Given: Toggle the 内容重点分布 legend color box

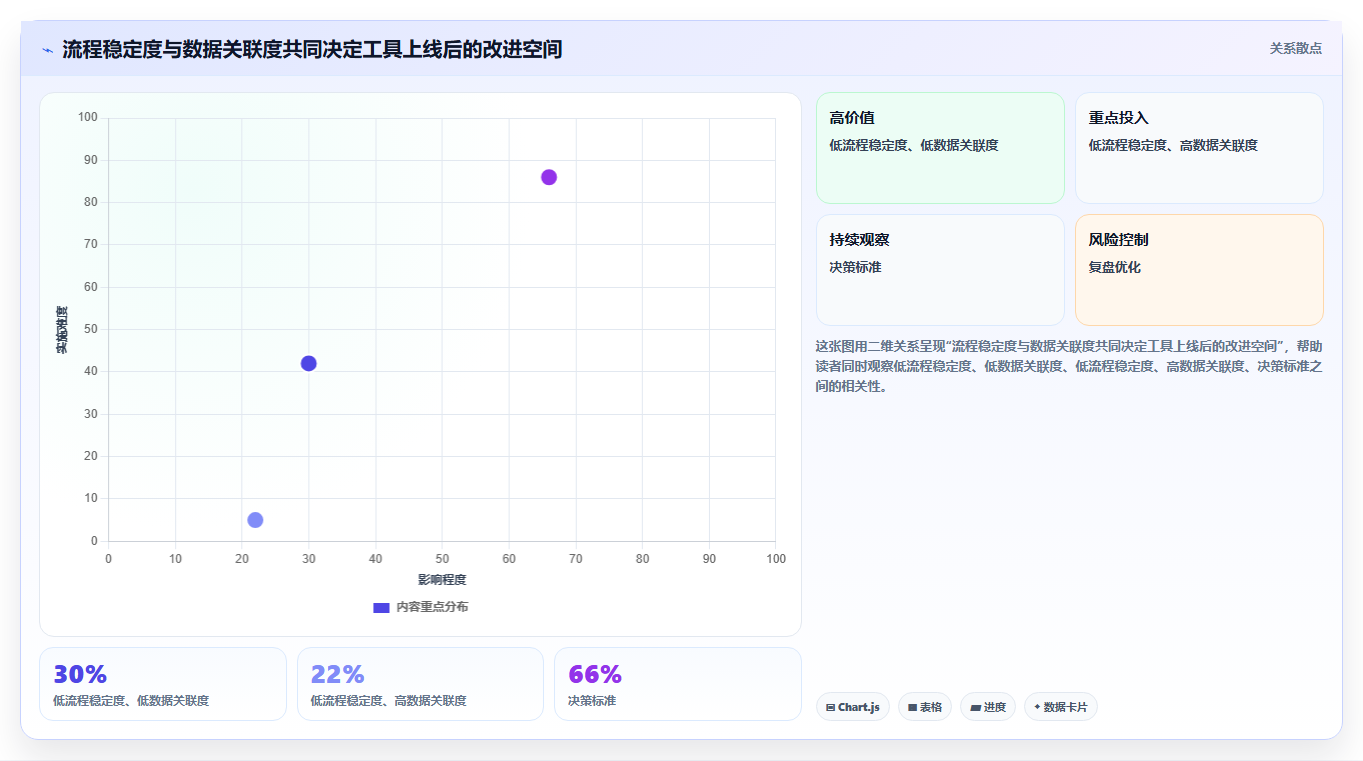Looking at the screenshot, I should (x=381, y=607).
